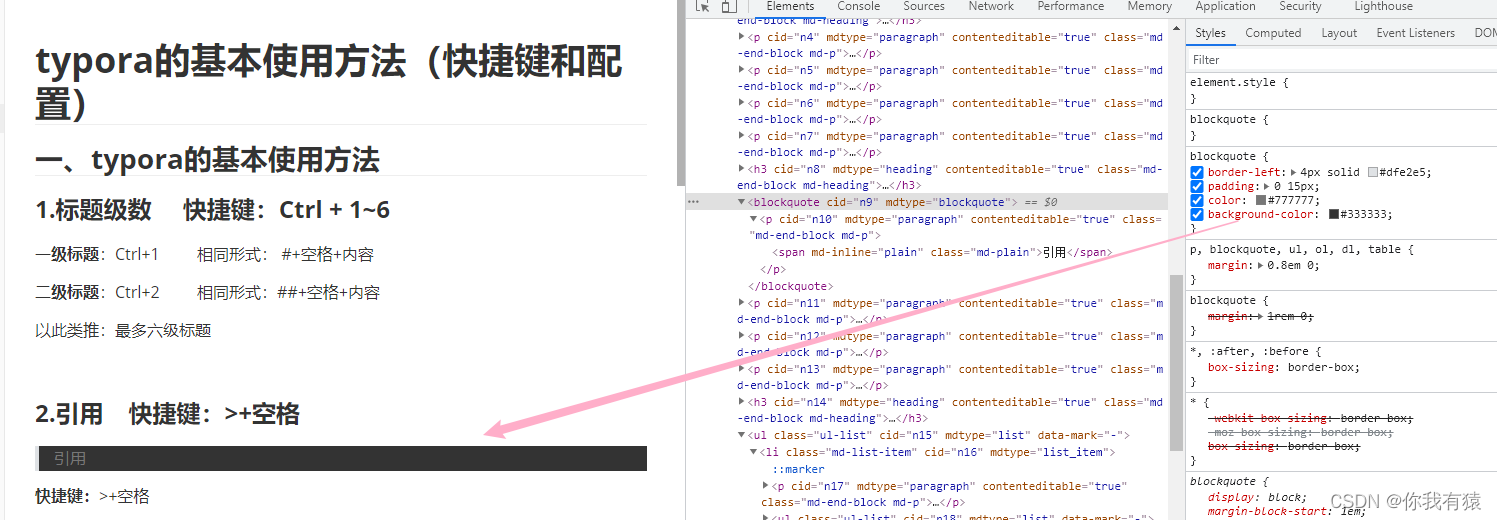Open the Sources tab

click(x=924, y=6)
